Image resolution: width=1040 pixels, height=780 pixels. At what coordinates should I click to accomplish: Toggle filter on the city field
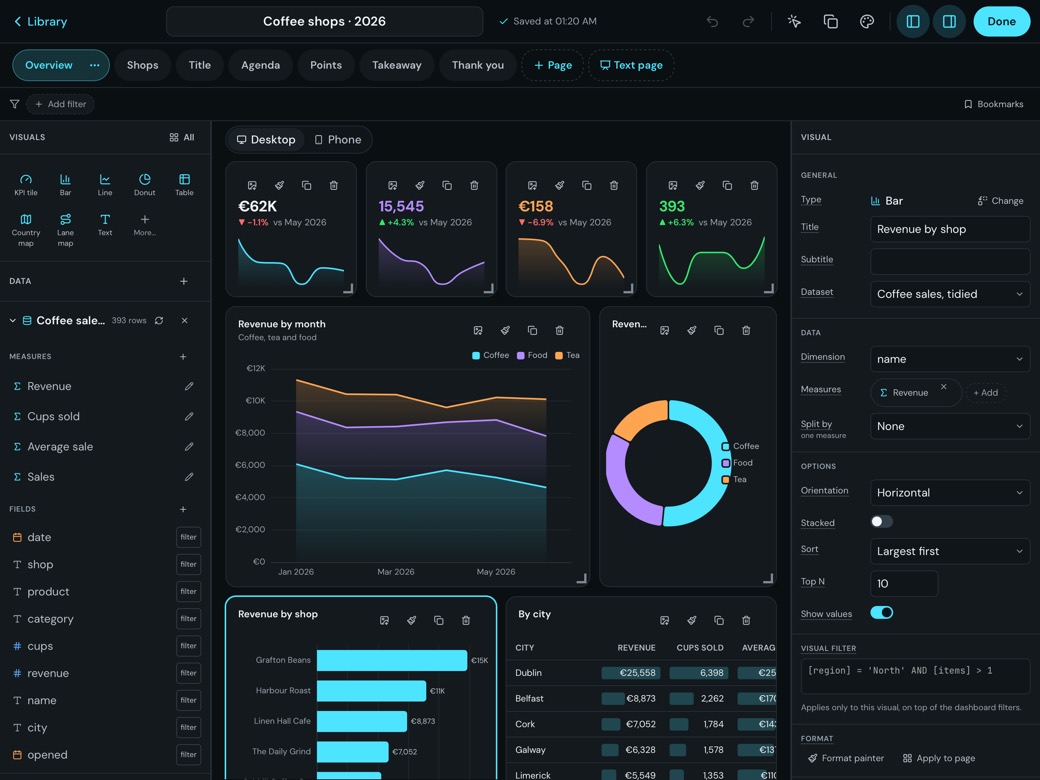188,728
